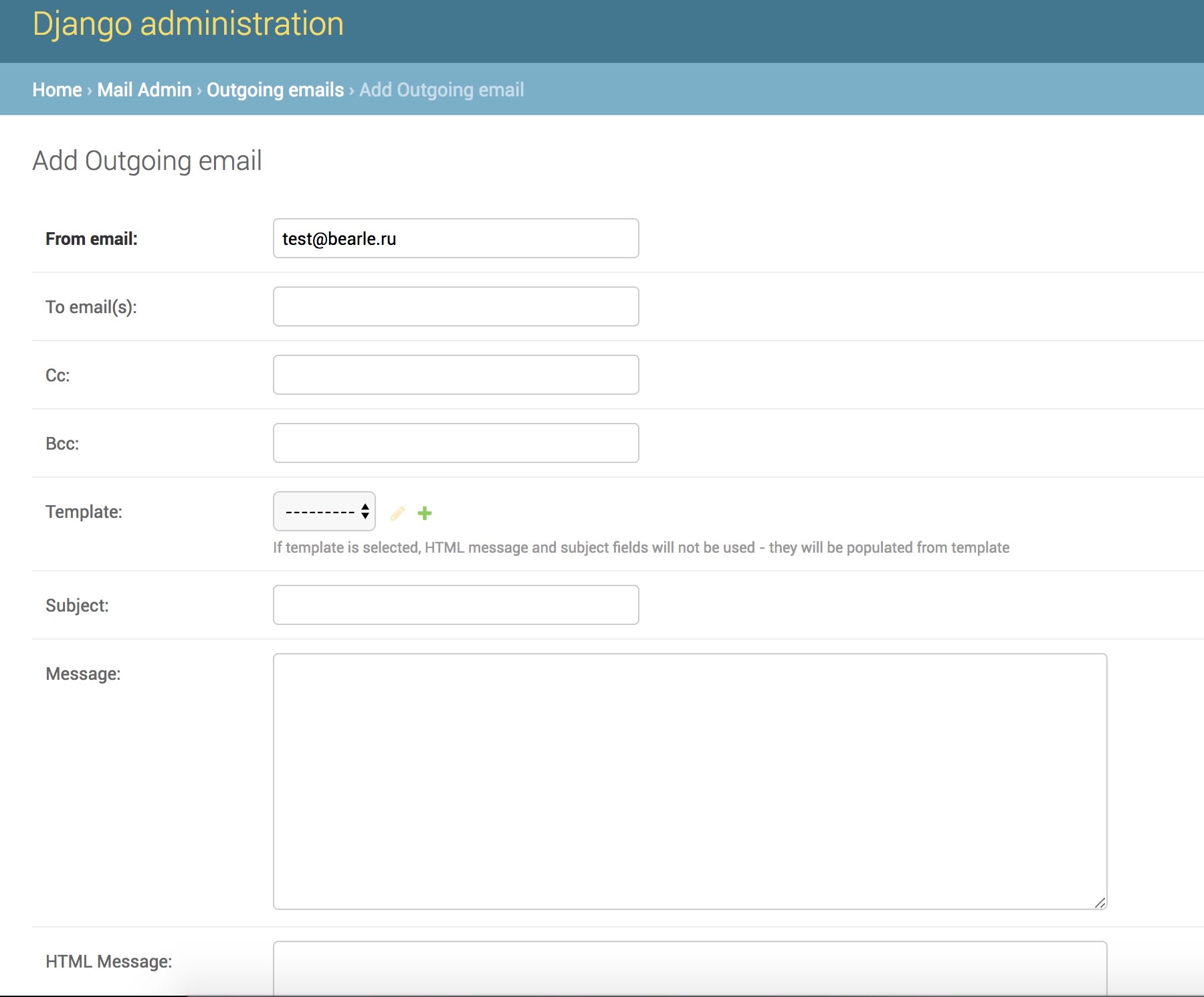Click the 'From email:' label
The height and width of the screenshot is (997, 1204).
click(x=92, y=239)
